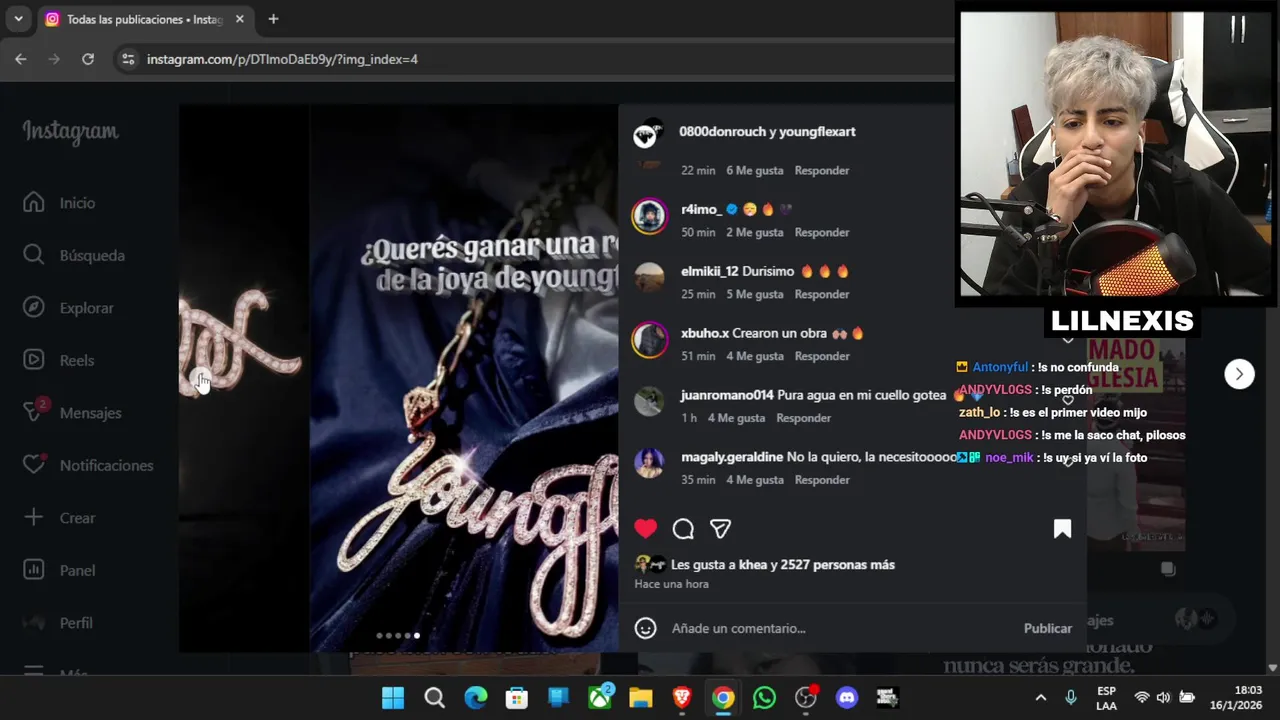Open Perfil in the sidebar
This screenshot has width=1280, height=720.
76,623
